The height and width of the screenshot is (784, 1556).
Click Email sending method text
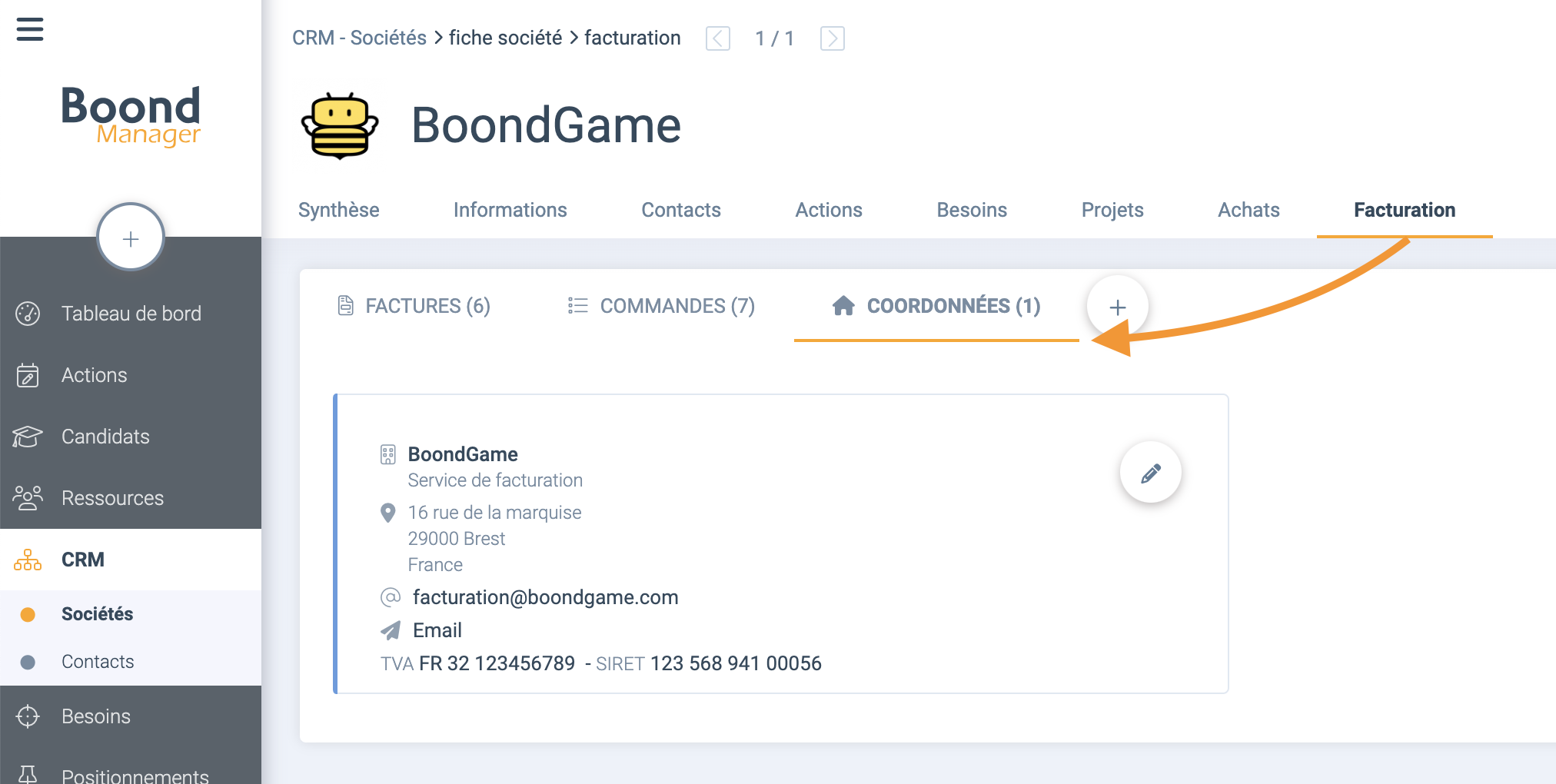437,630
